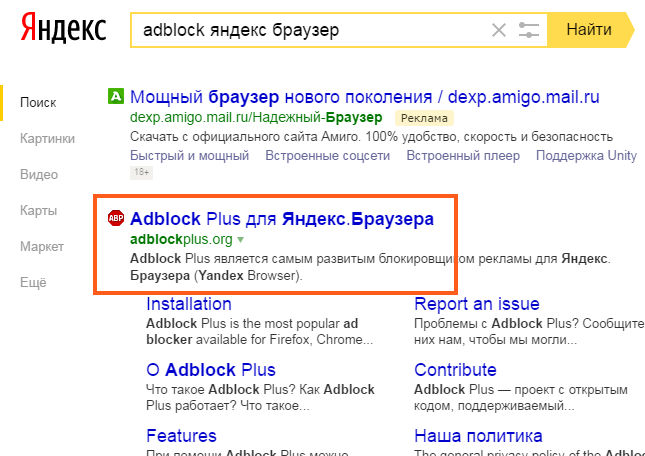
Task: Expand the adblockplus.org green dropdown arrow
Action: point(241,239)
